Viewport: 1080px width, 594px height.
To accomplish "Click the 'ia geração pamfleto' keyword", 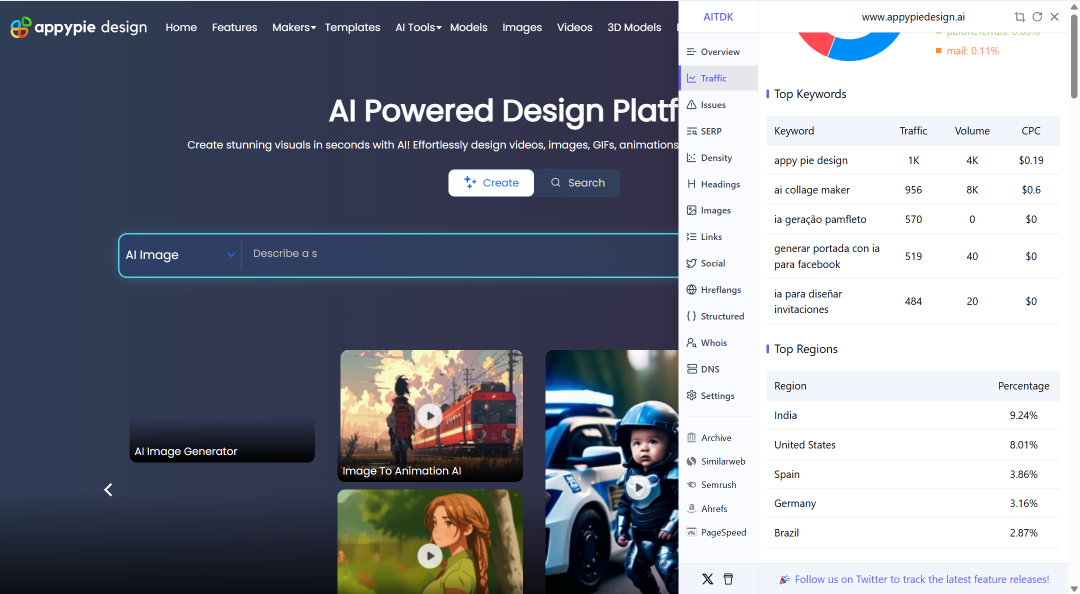I will (820, 220).
